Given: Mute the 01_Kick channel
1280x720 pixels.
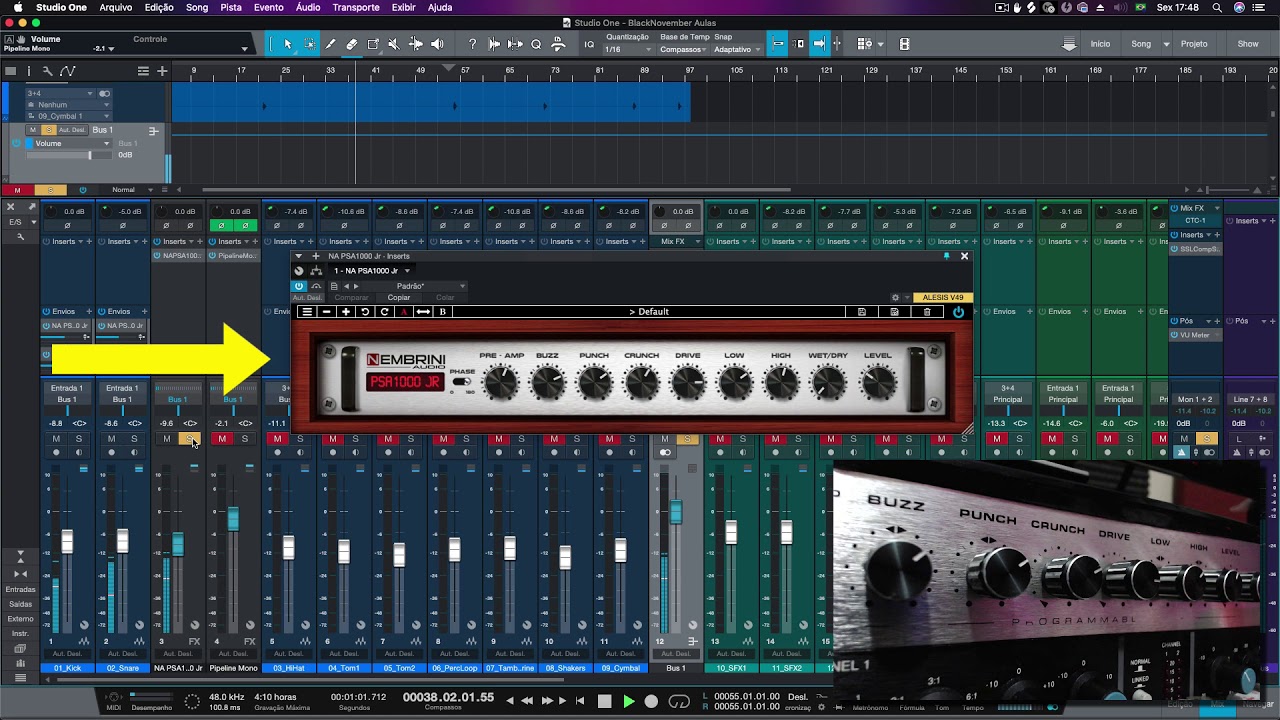Looking at the screenshot, I should pyautogui.click(x=56, y=439).
